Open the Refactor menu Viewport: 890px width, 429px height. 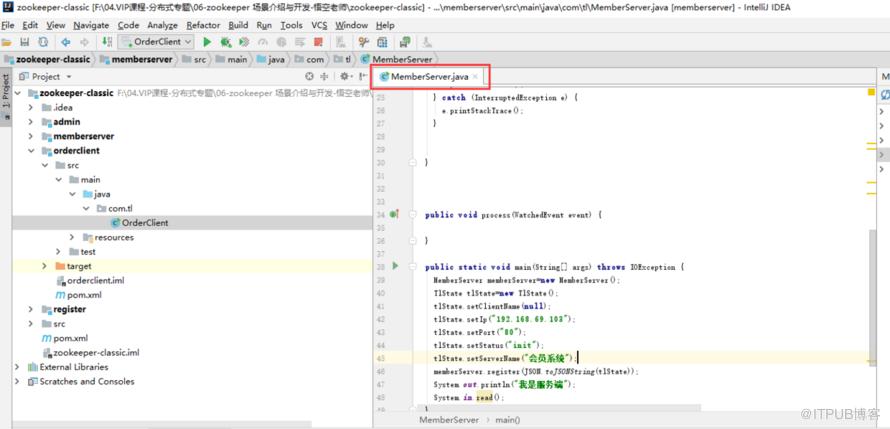pyautogui.click(x=203, y=26)
